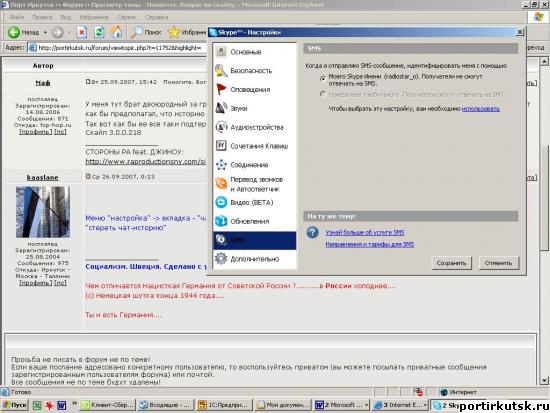The height and width of the screenshot is (413, 550).
Task: Expand the quick launch overflow chevron
Action: click(75, 404)
